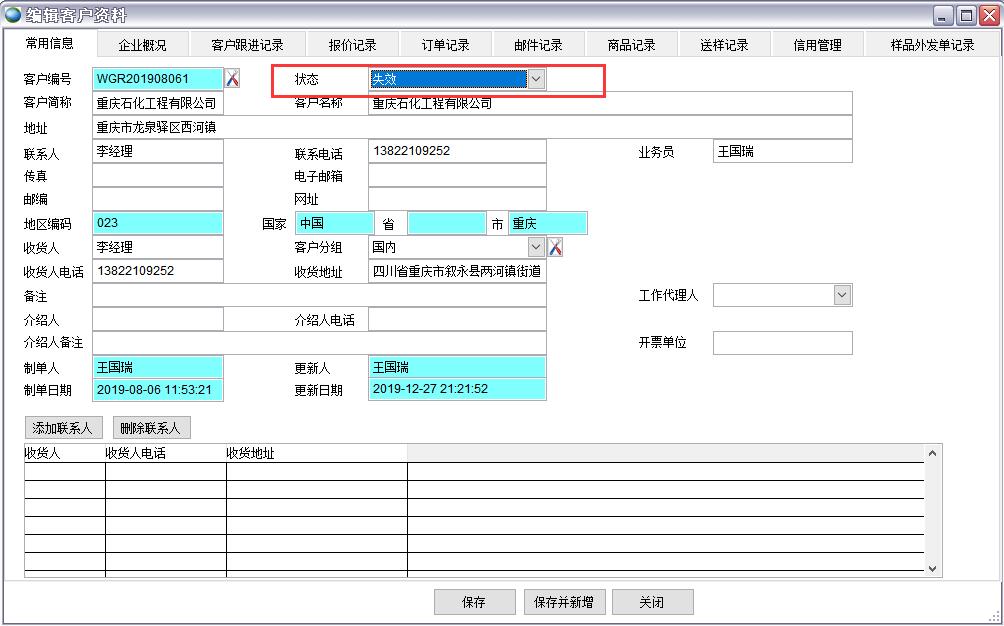The image size is (1004, 626).
Task: Switch to the 企业概况 tab
Action: click(x=142, y=45)
